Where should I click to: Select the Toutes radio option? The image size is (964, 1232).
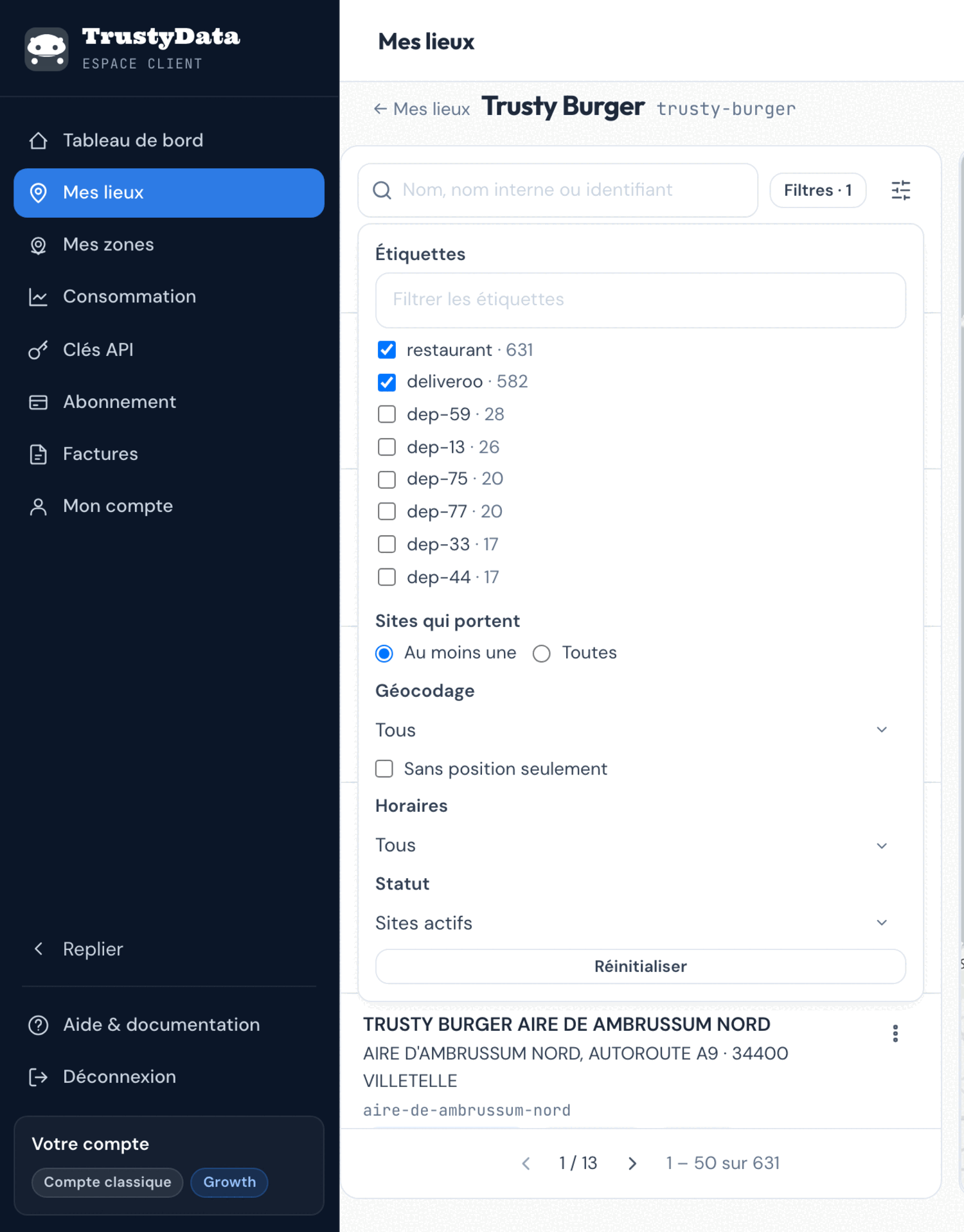click(x=541, y=653)
